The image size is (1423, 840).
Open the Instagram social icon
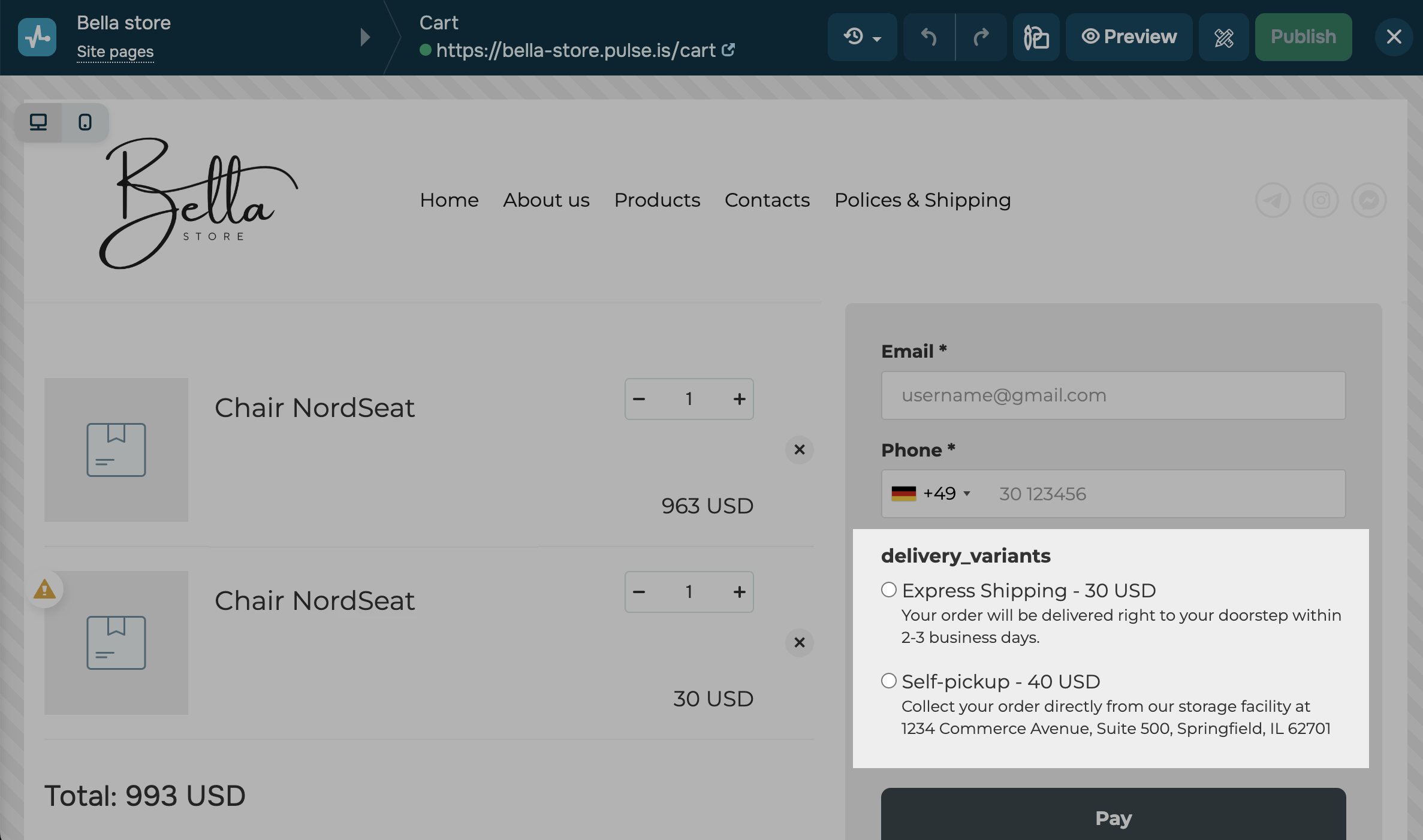(x=1321, y=200)
